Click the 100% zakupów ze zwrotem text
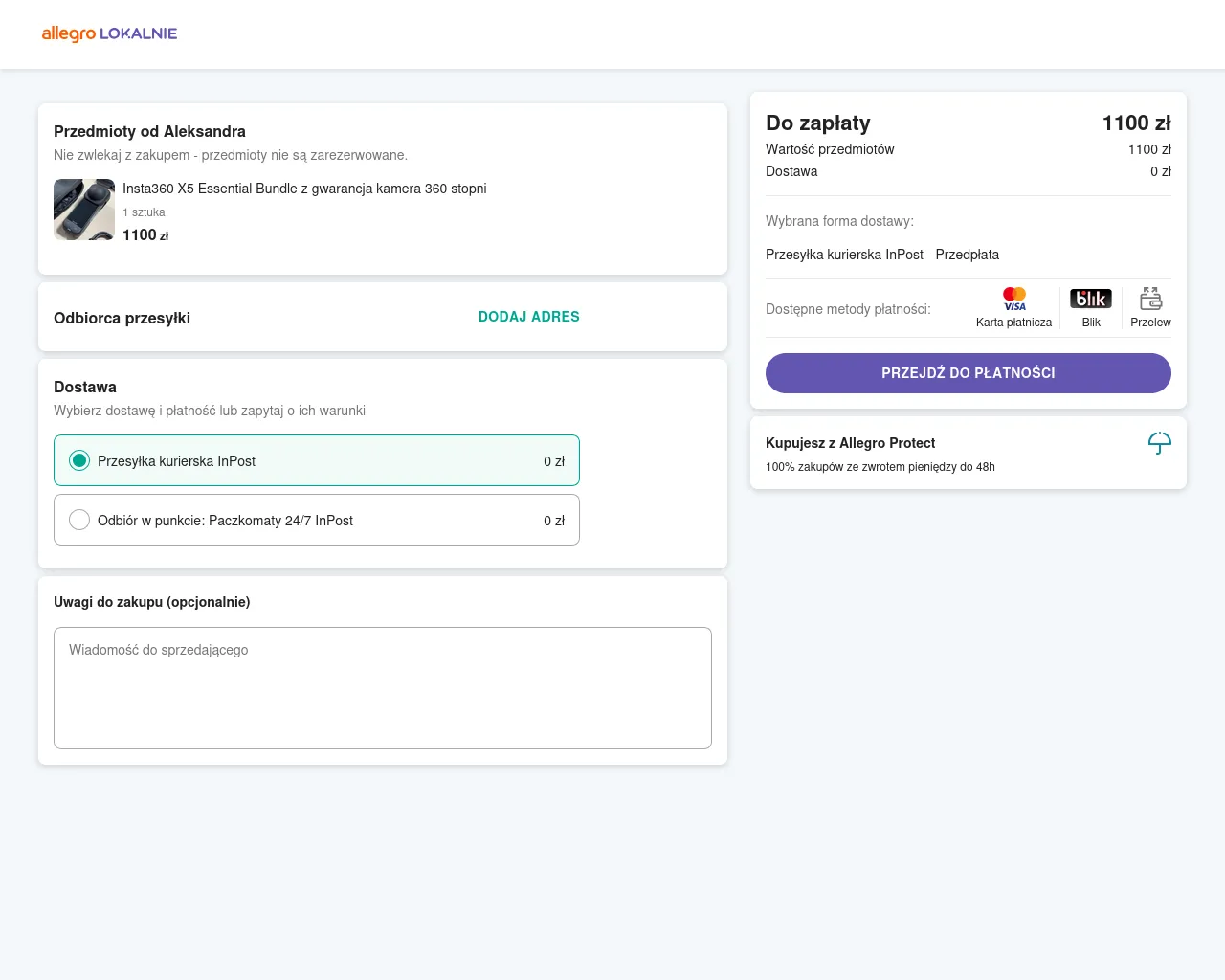This screenshot has width=1225, height=980. (x=880, y=467)
